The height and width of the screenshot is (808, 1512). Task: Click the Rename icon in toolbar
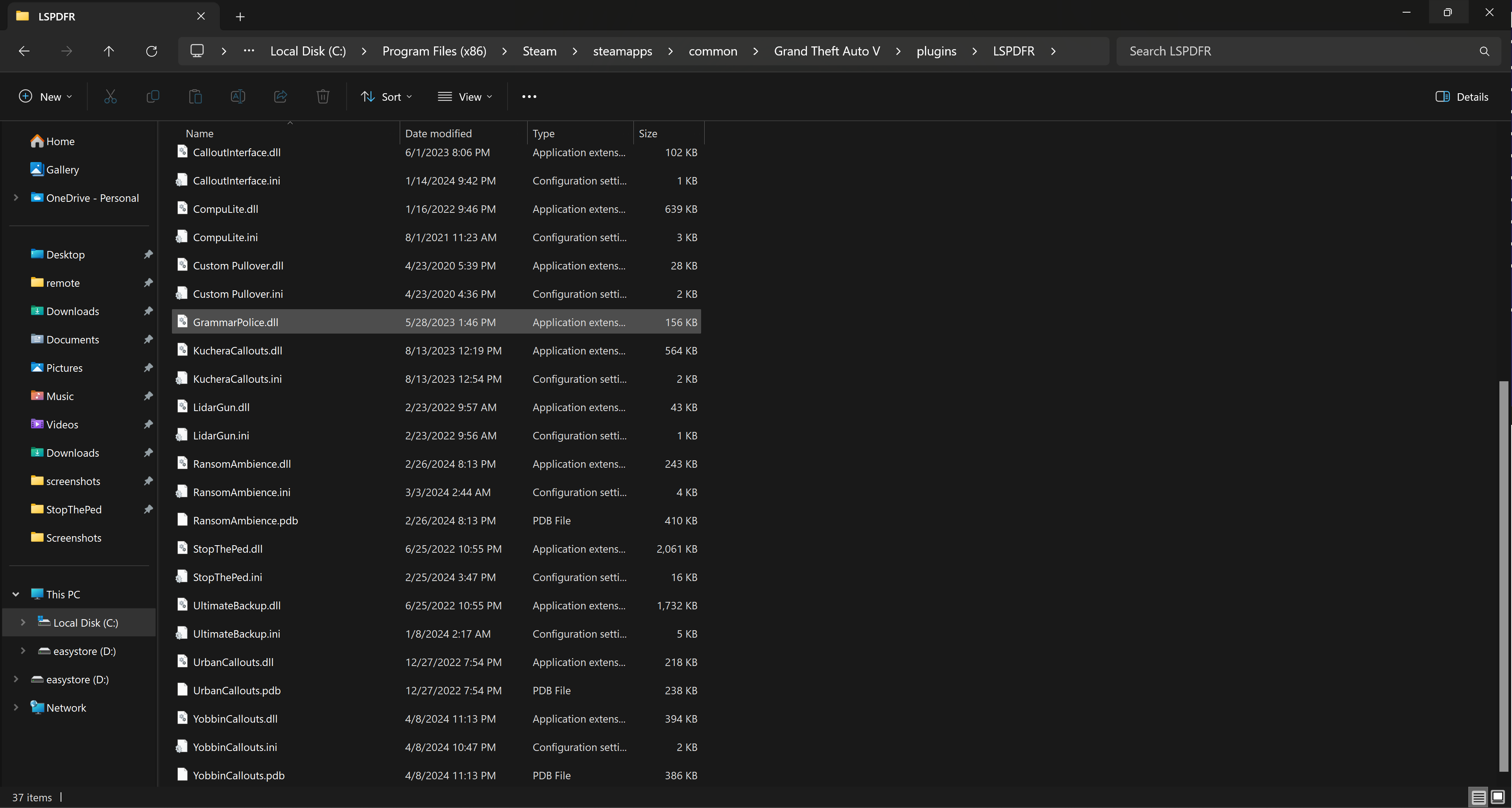(x=238, y=97)
